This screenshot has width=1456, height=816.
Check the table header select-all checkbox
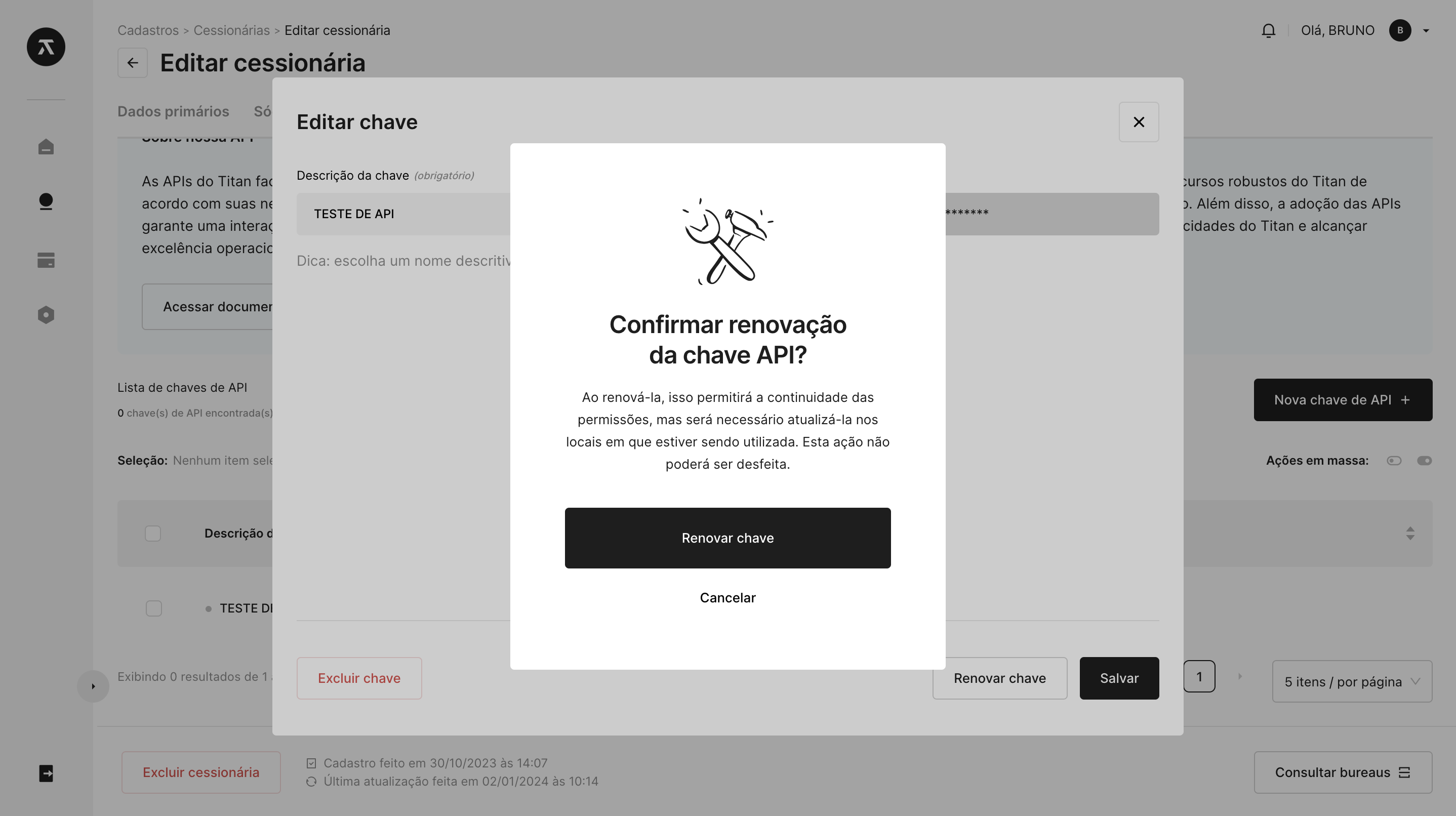152,534
